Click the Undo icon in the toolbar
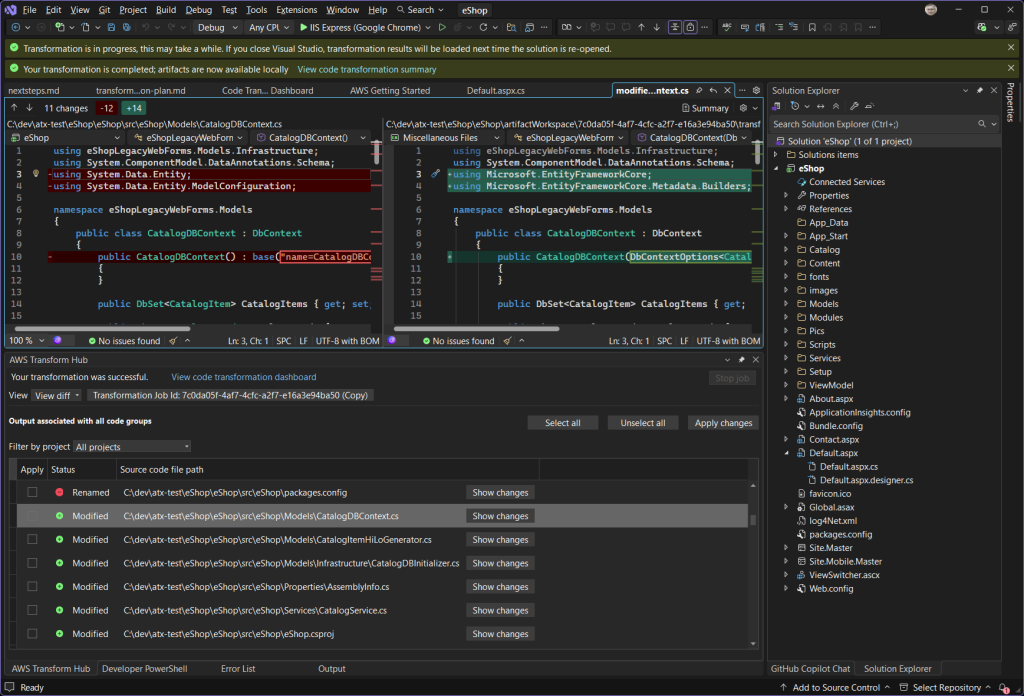 click(x=146, y=27)
